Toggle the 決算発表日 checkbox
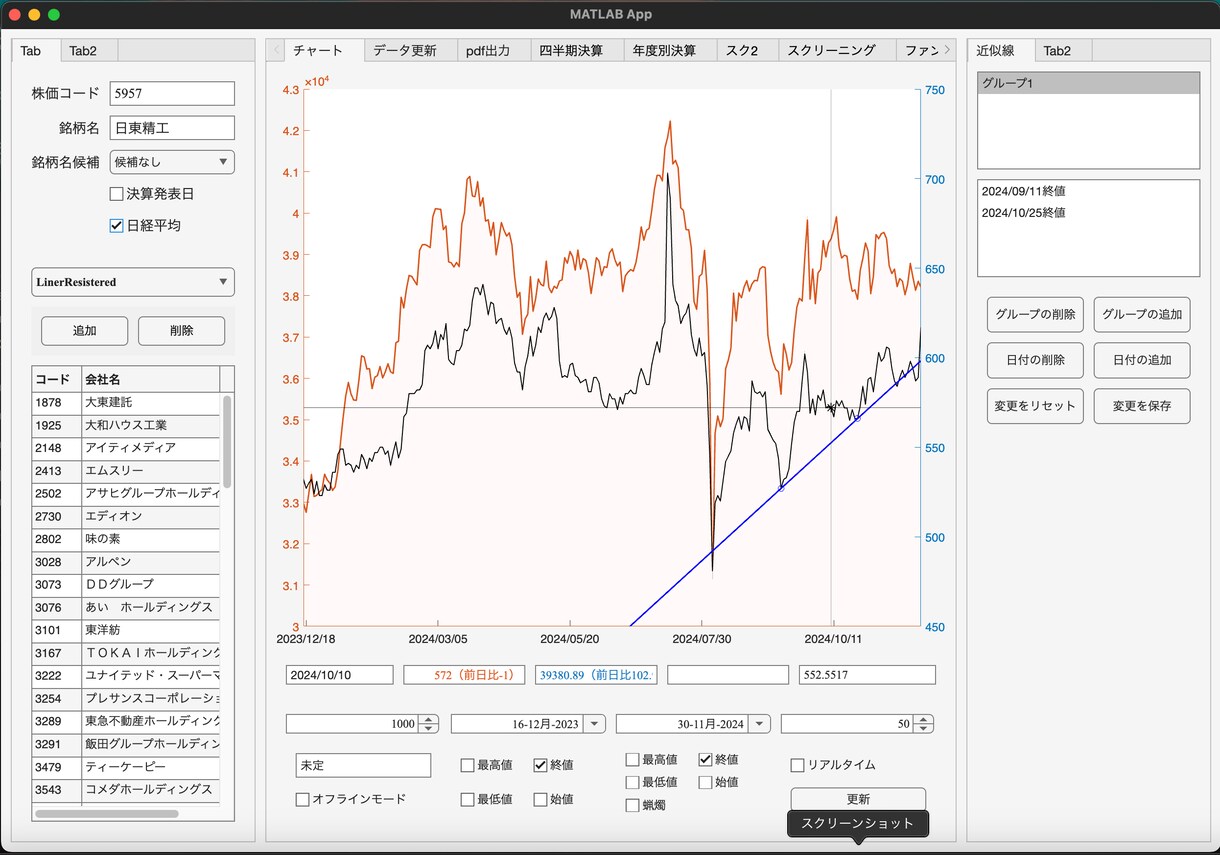The width and height of the screenshot is (1220, 855). (x=116, y=194)
